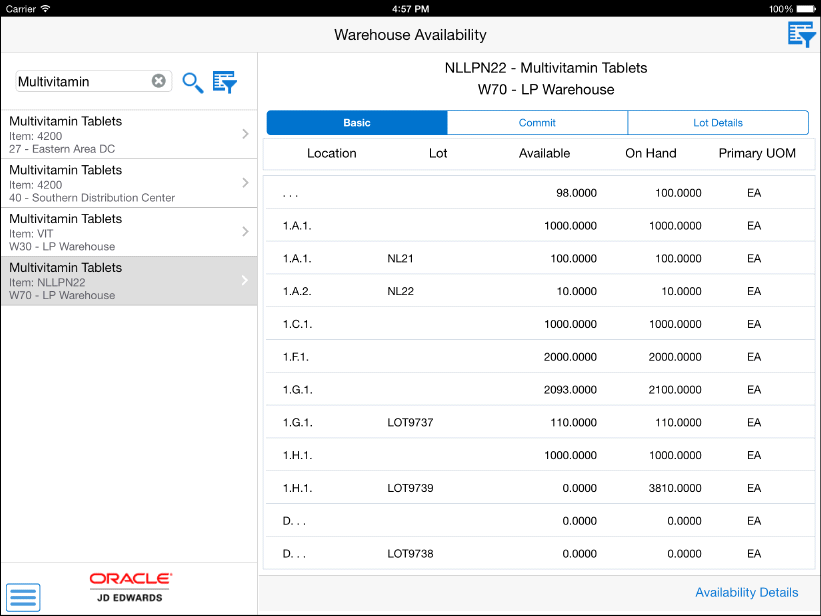The image size is (821, 616).
Task: Expand the W70 - LP Warehouse item chevron
Action: click(x=245, y=280)
